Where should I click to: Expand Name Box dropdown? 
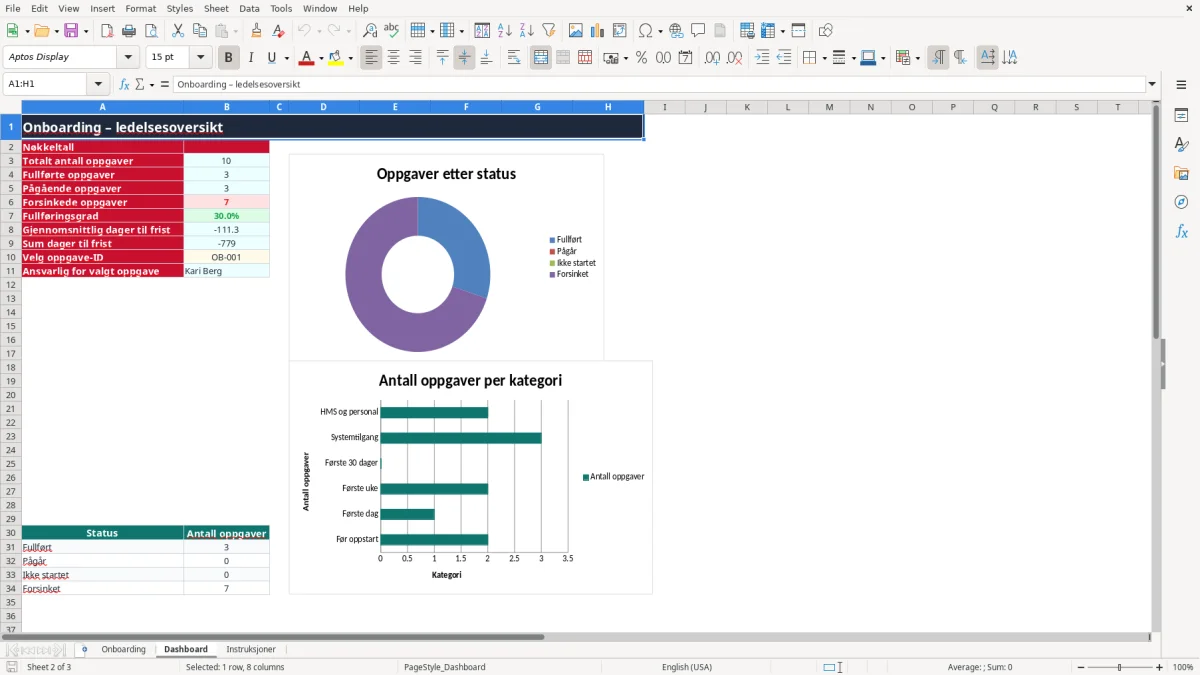pos(98,84)
